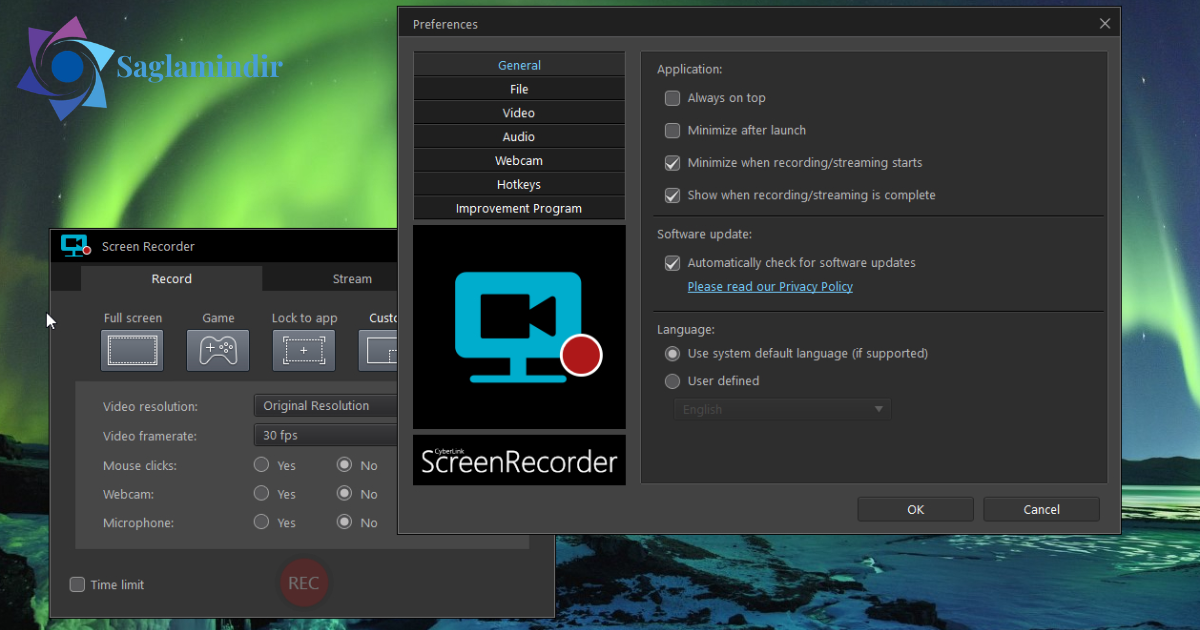Screen dimensions: 1200x630
Task: Click the Webcam: label in Screen Recorder
Action: pos(128,494)
